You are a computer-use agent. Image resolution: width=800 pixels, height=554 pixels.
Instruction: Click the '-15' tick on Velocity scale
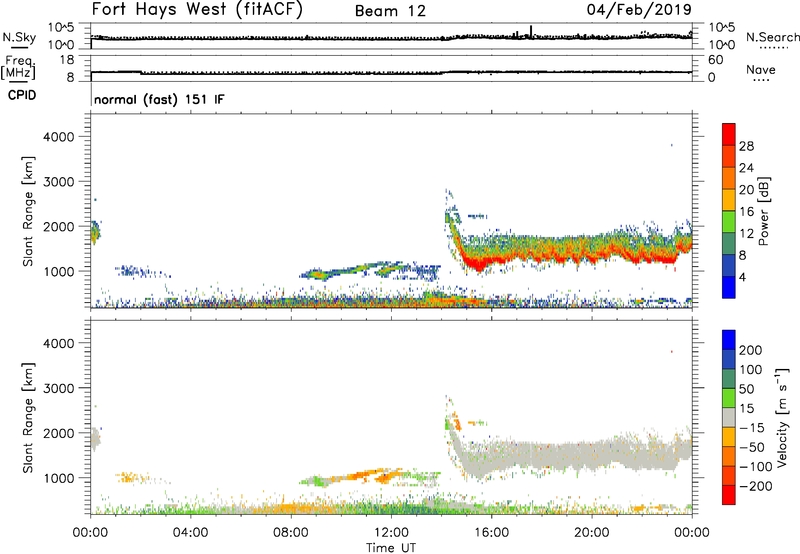pos(752,427)
